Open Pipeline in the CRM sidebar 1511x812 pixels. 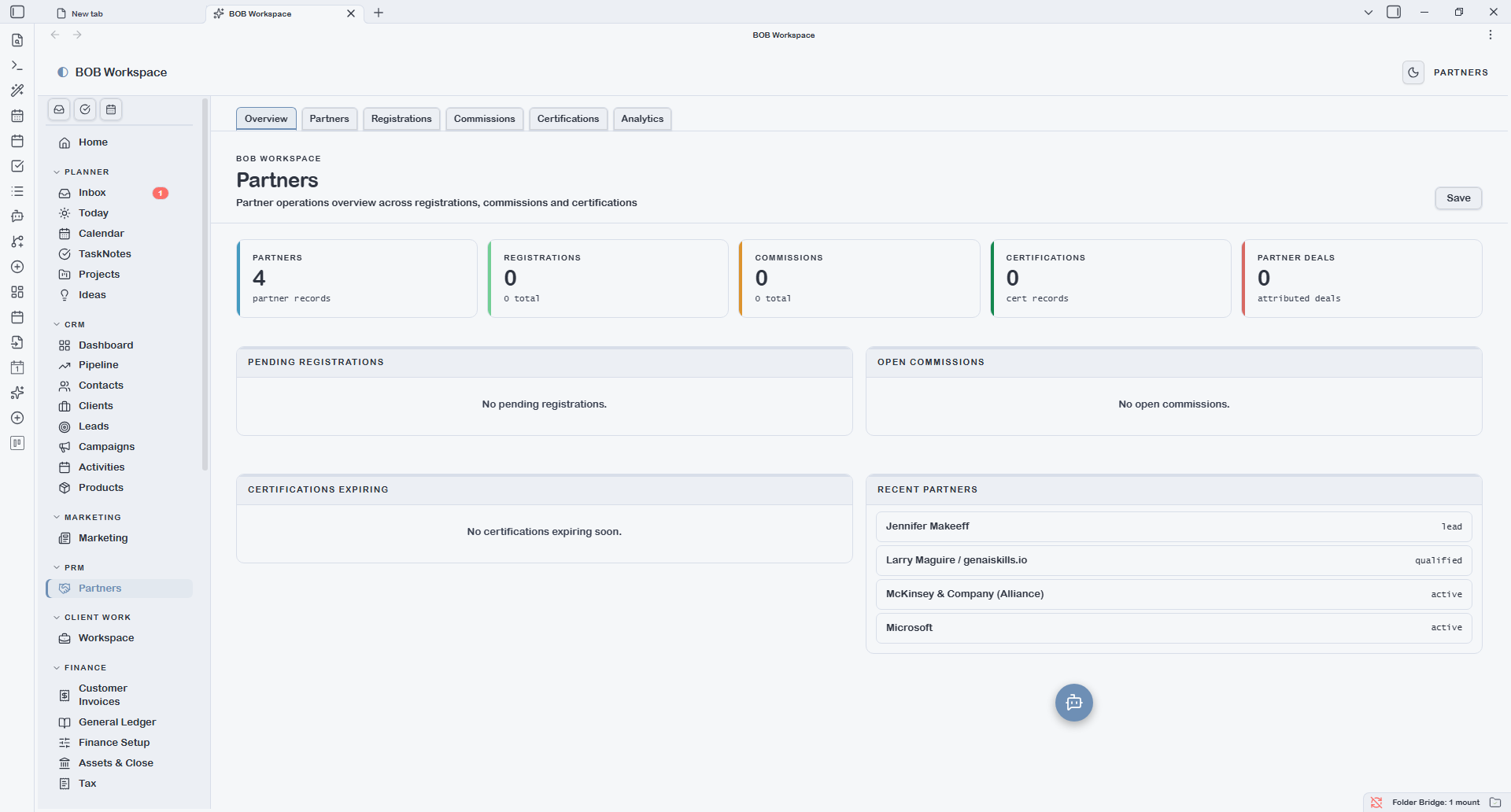pyautogui.click(x=120, y=365)
